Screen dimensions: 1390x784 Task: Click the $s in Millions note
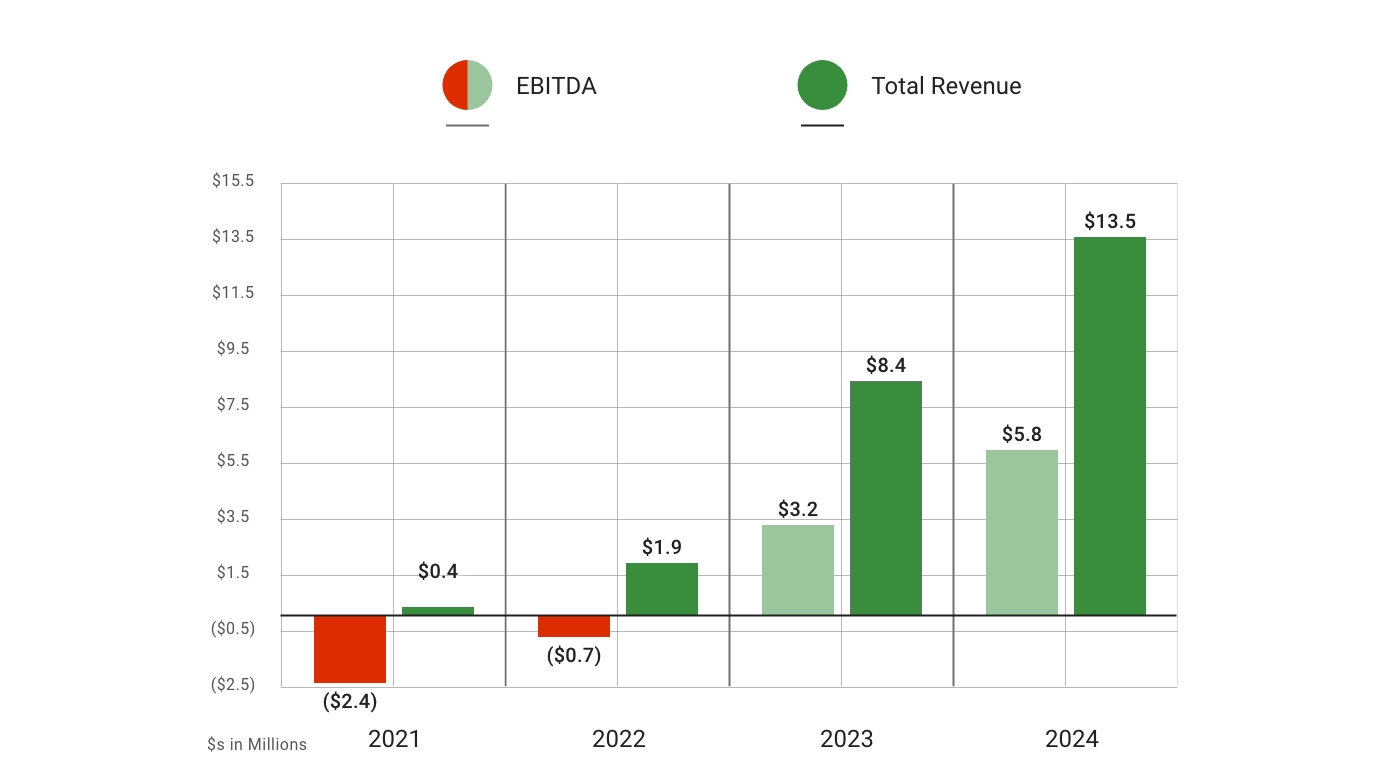[257, 744]
